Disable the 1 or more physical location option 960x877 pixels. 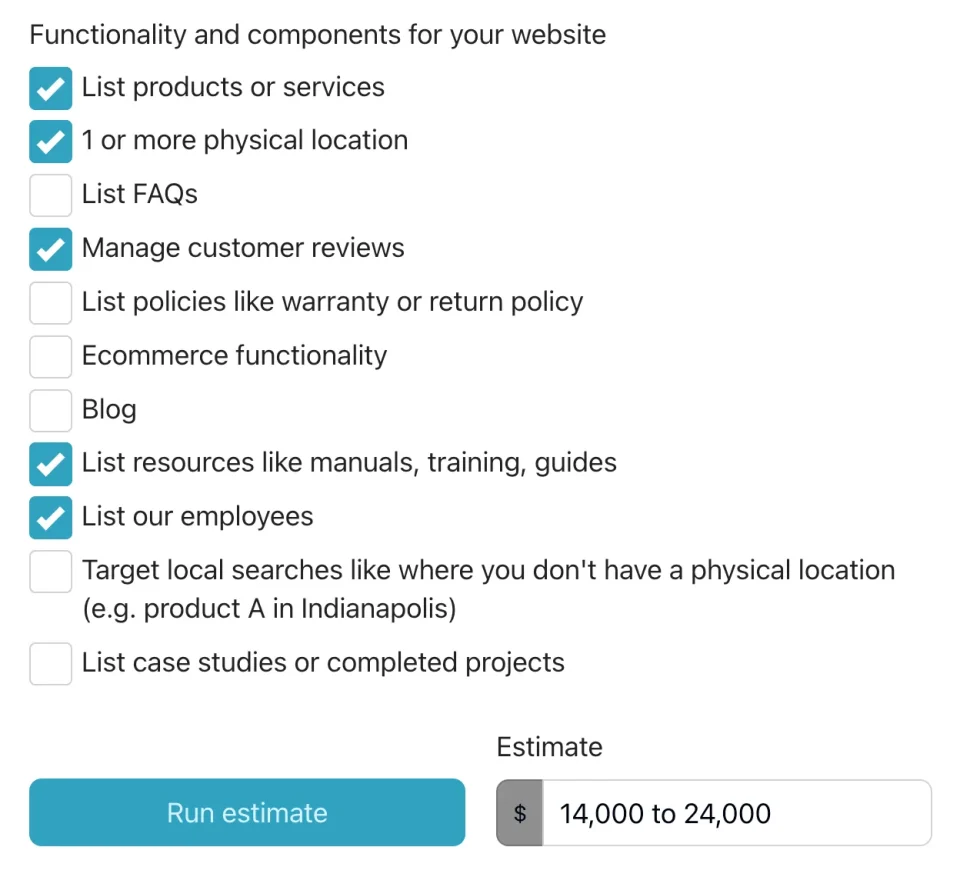click(50, 142)
